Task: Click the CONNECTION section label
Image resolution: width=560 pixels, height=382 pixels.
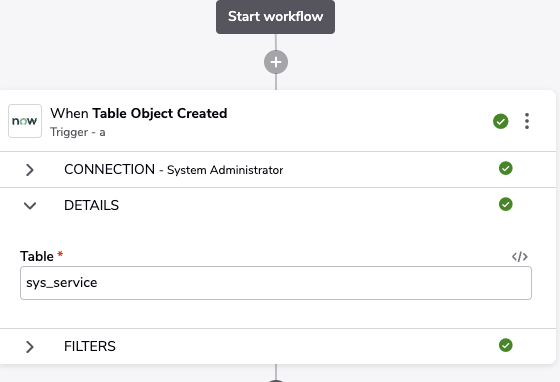Action: click(x=109, y=169)
